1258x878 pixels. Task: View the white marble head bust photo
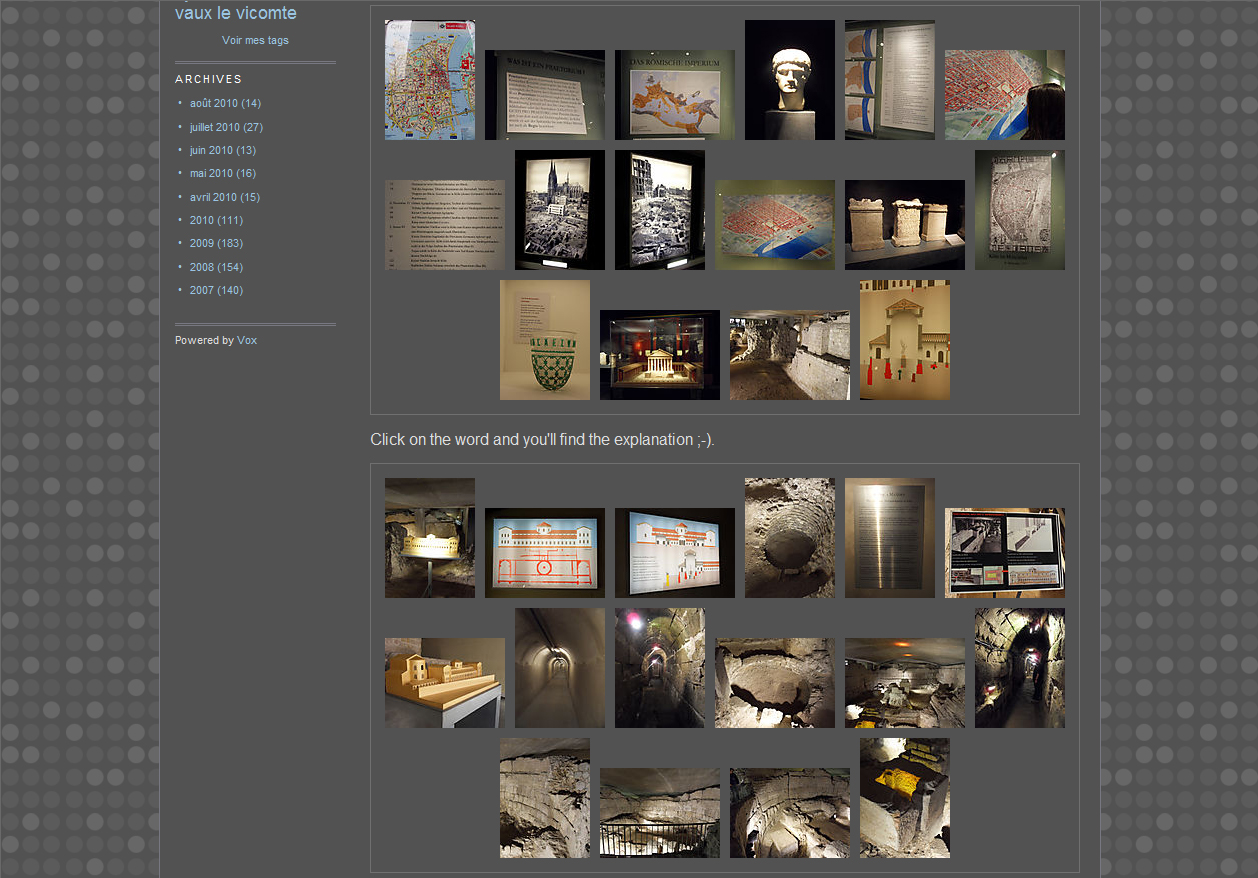[x=789, y=80]
